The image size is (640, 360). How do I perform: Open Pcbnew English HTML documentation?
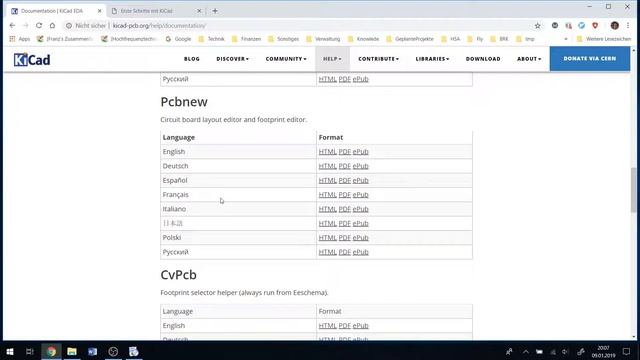coord(327,151)
